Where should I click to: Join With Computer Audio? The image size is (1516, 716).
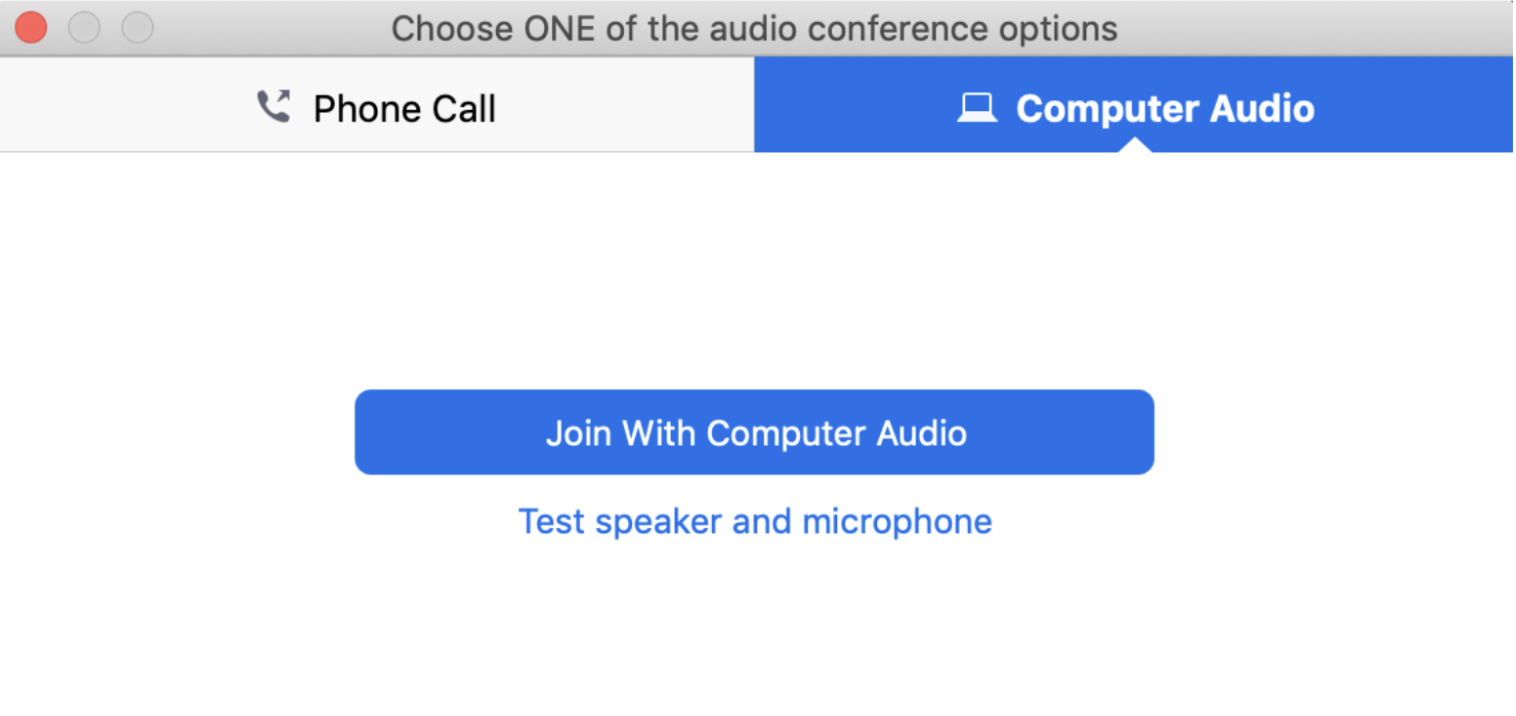(x=755, y=432)
